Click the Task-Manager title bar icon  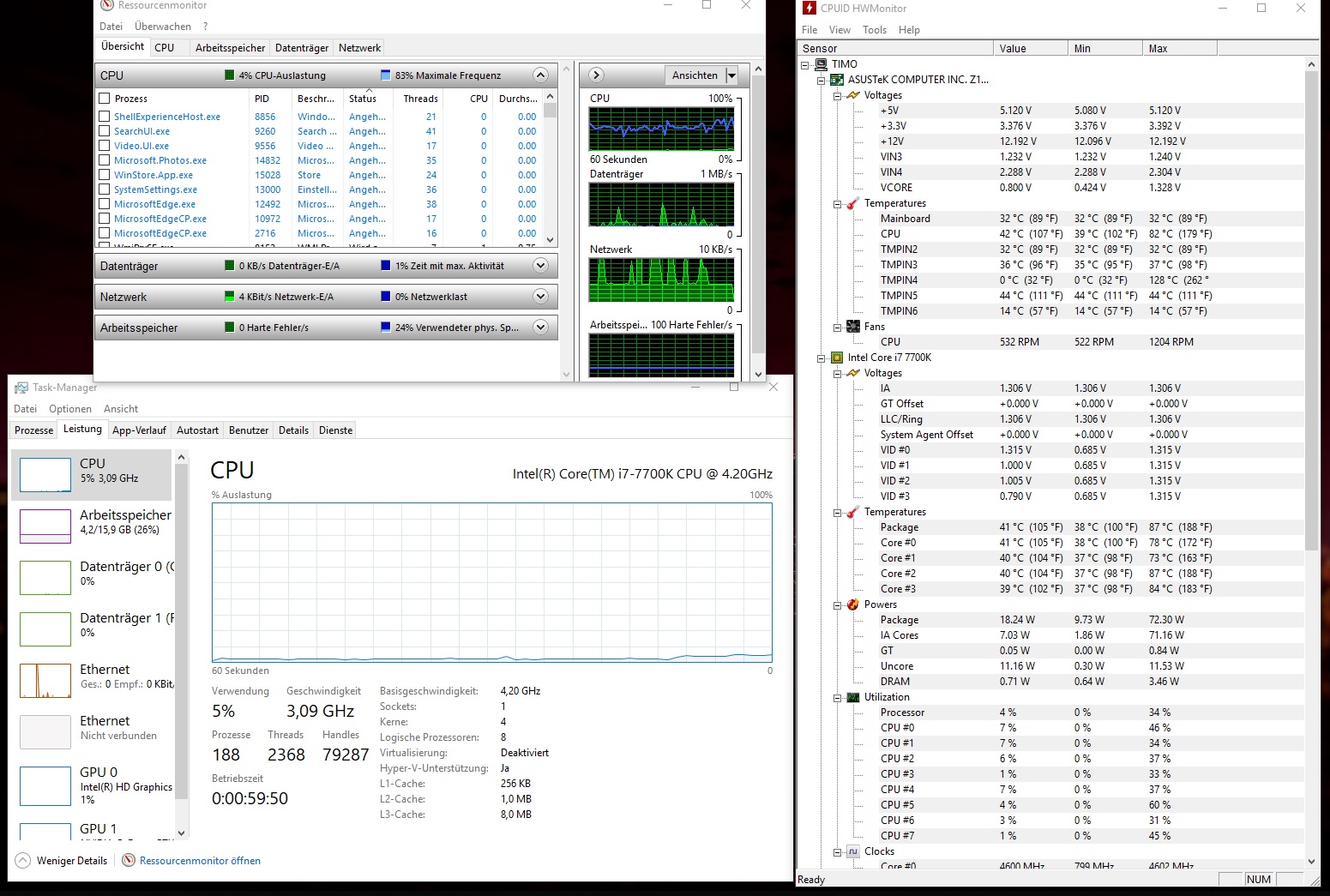click(x=21, y=388)
